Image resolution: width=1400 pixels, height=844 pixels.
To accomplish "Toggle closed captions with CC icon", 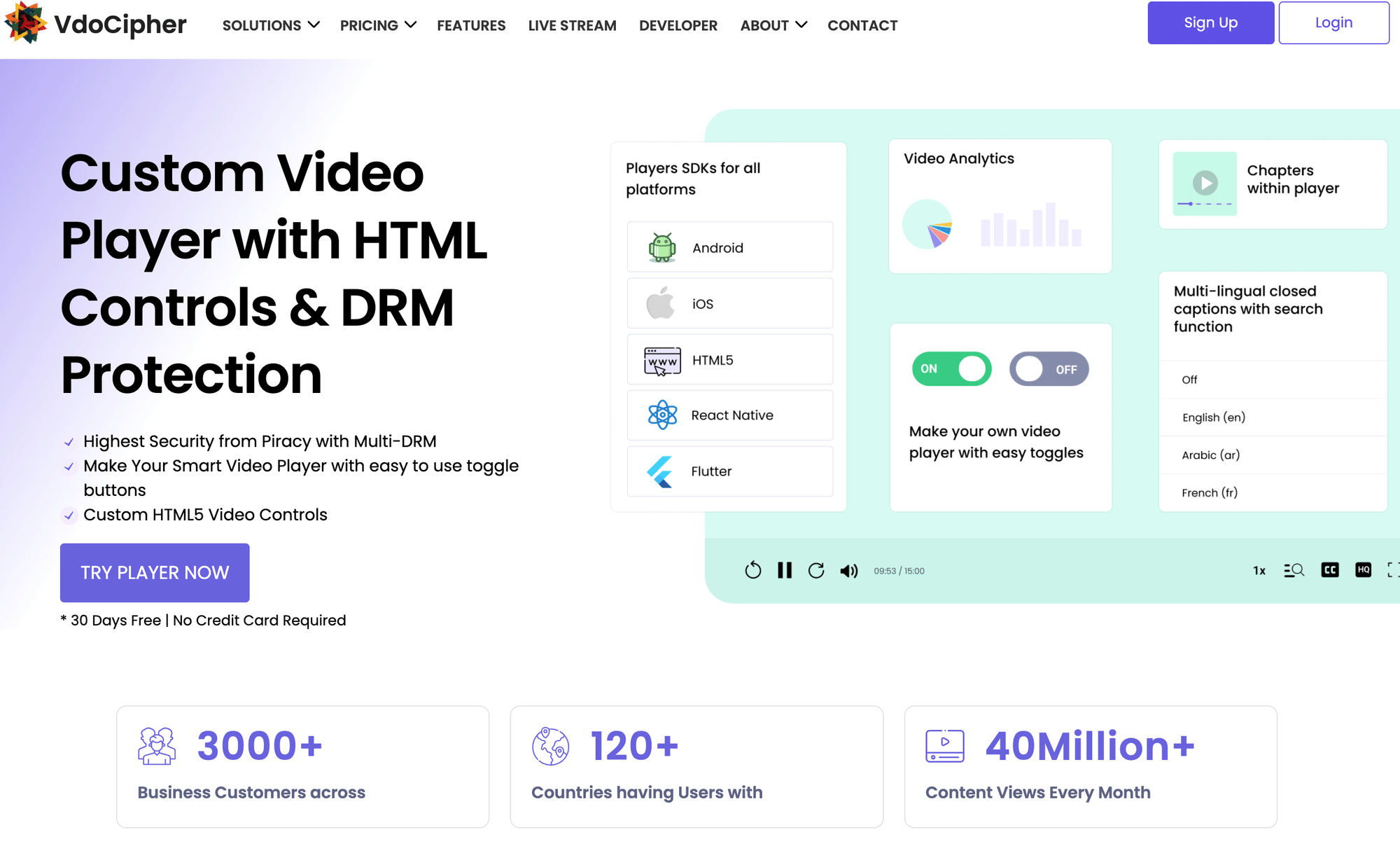I will (1330, 570).
